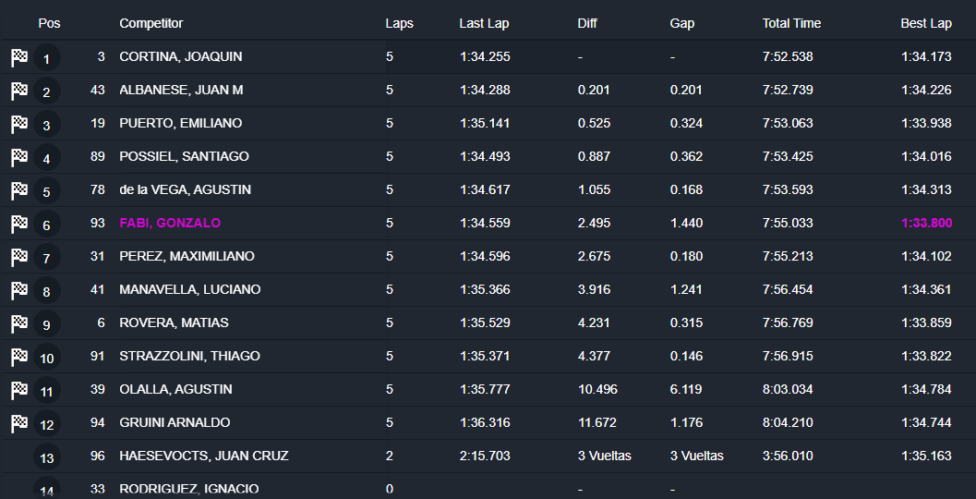Viewport: 976px width, 499px height.
Task: Select competitor MANAVELLA, LUCIANO
Action: click(190, 290)
